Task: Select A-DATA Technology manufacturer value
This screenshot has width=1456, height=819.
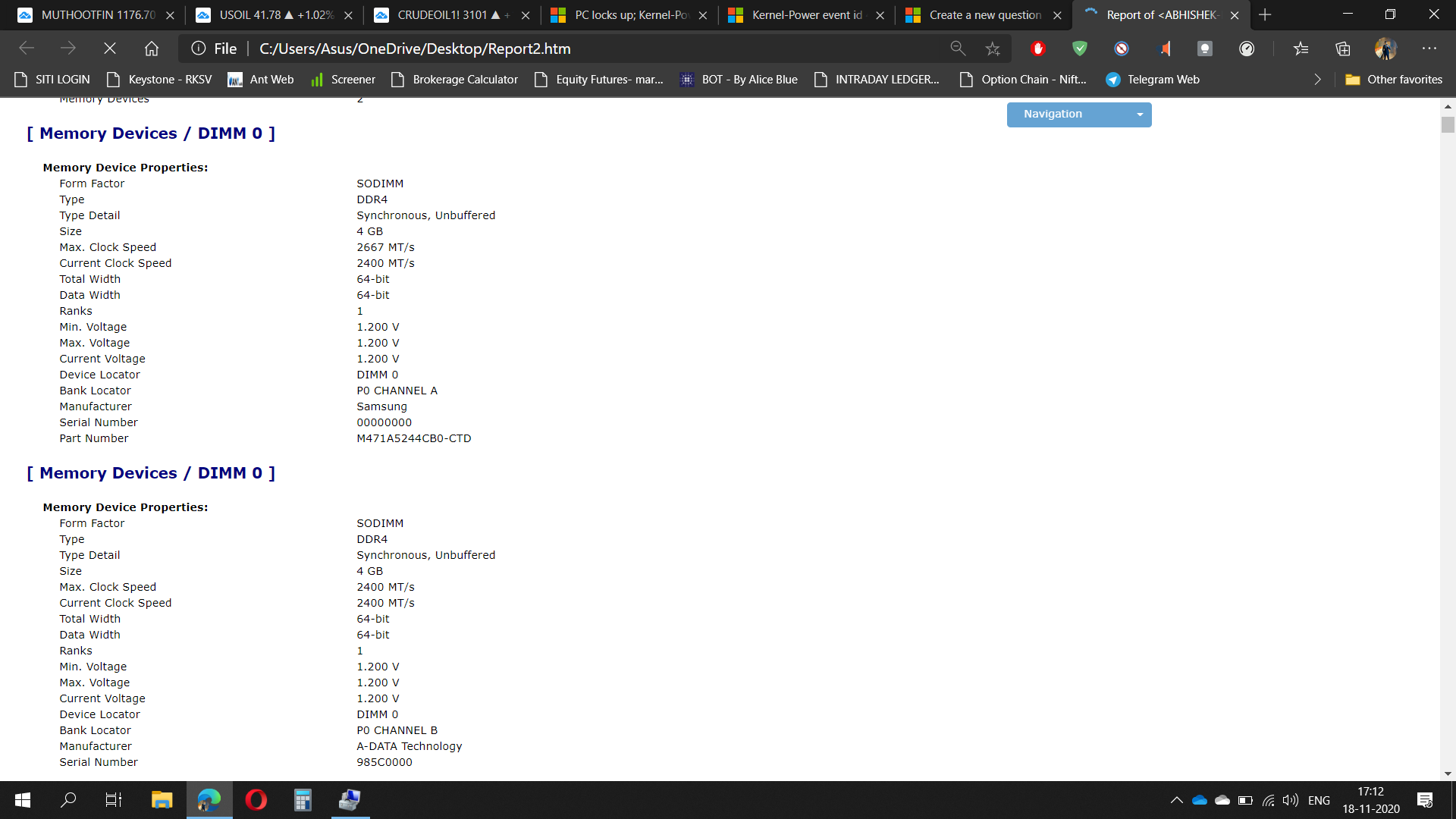Action: (x=409, y=746)
